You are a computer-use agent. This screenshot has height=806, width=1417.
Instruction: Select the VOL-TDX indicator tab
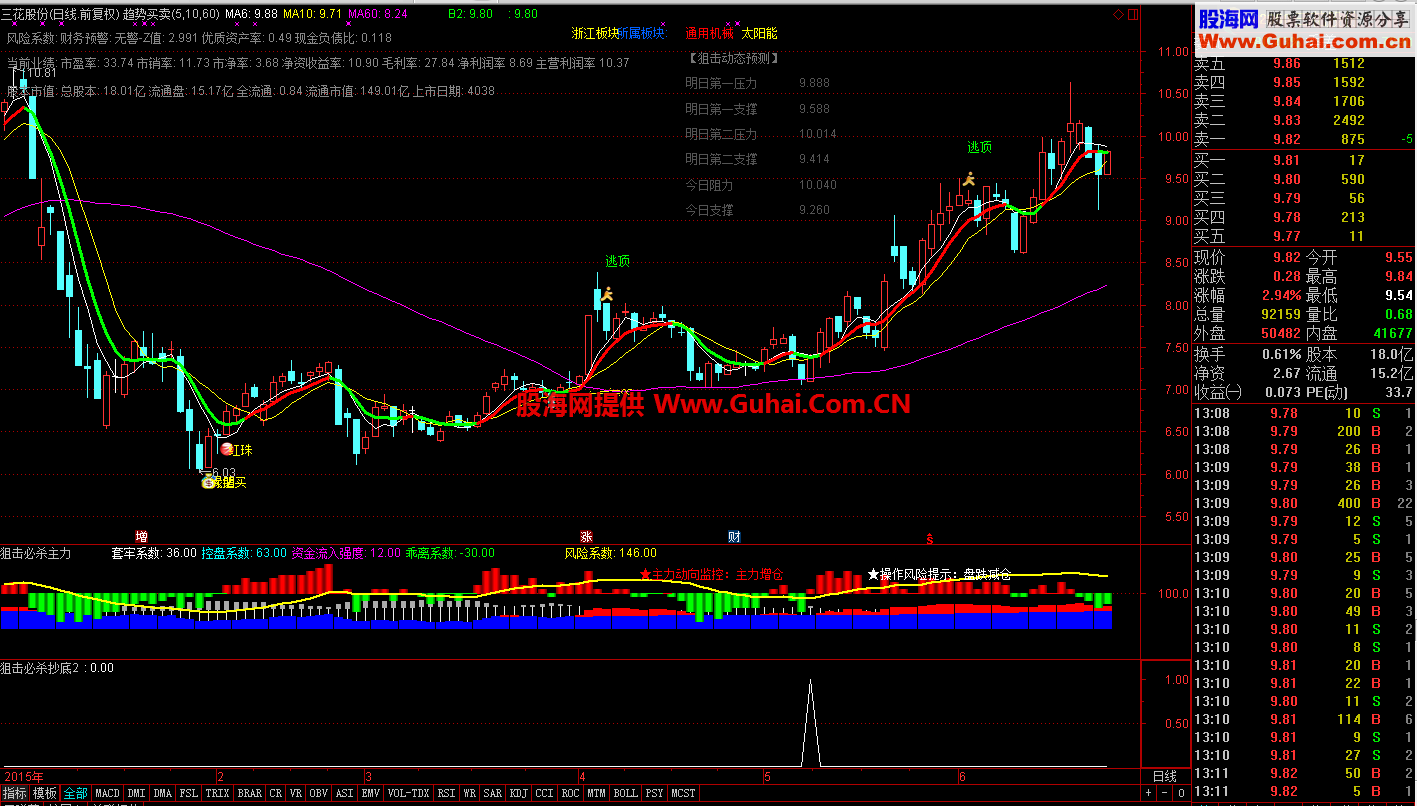407,793
